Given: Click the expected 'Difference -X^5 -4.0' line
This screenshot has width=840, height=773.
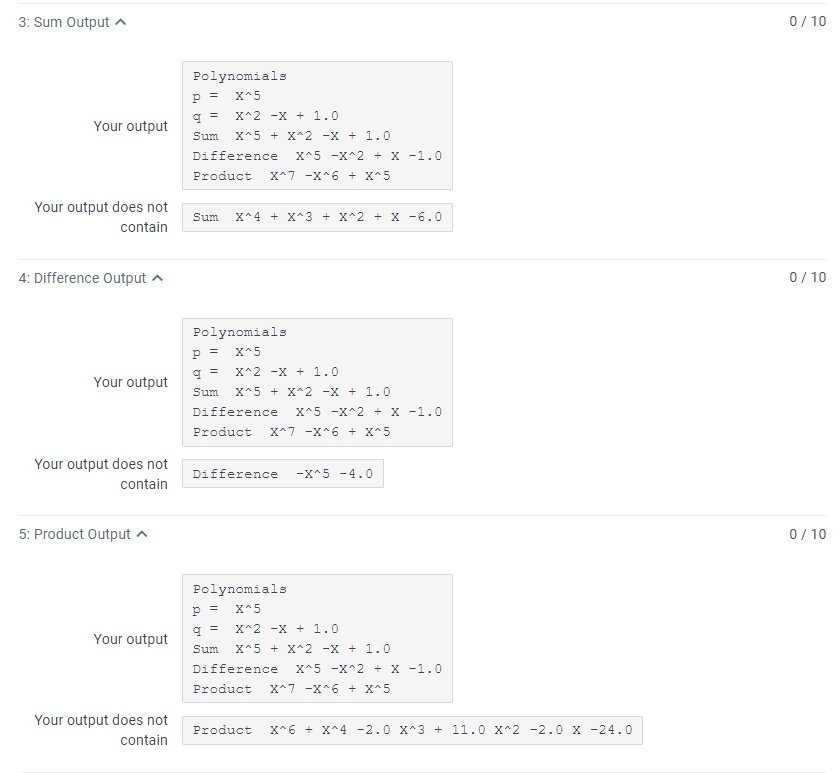Looking at the screenshot, I should 283,474.
